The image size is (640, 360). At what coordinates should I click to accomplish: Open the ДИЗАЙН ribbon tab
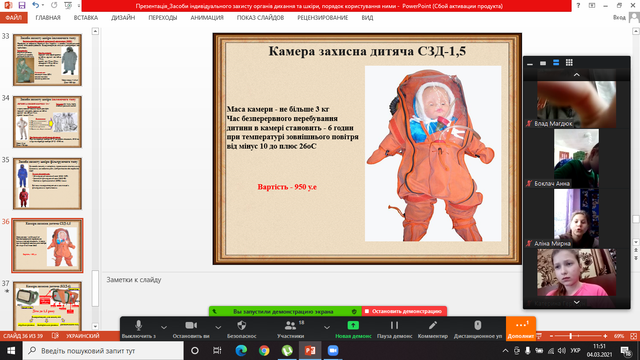tap(123, 18)
